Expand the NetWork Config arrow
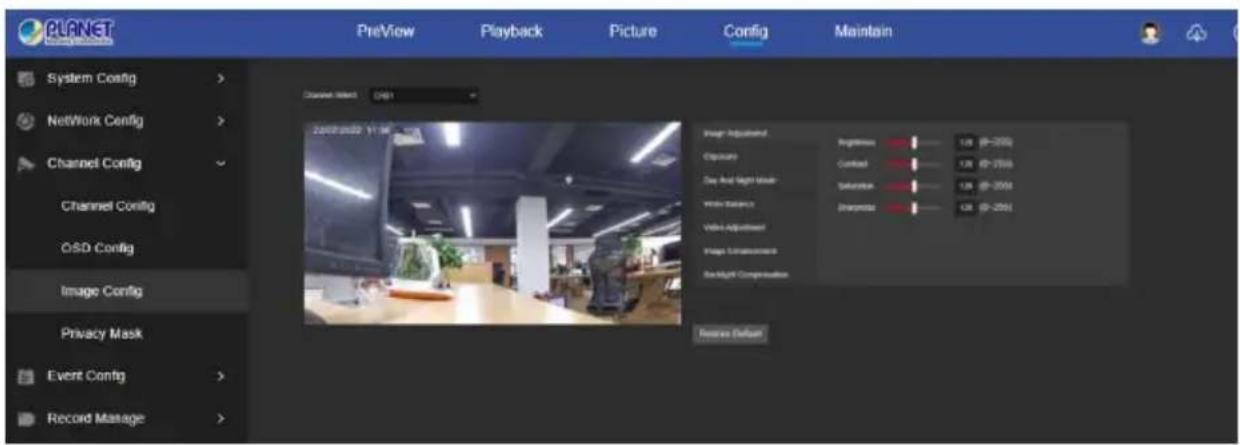Screen dimensions: 1240x445 (222, 122)
